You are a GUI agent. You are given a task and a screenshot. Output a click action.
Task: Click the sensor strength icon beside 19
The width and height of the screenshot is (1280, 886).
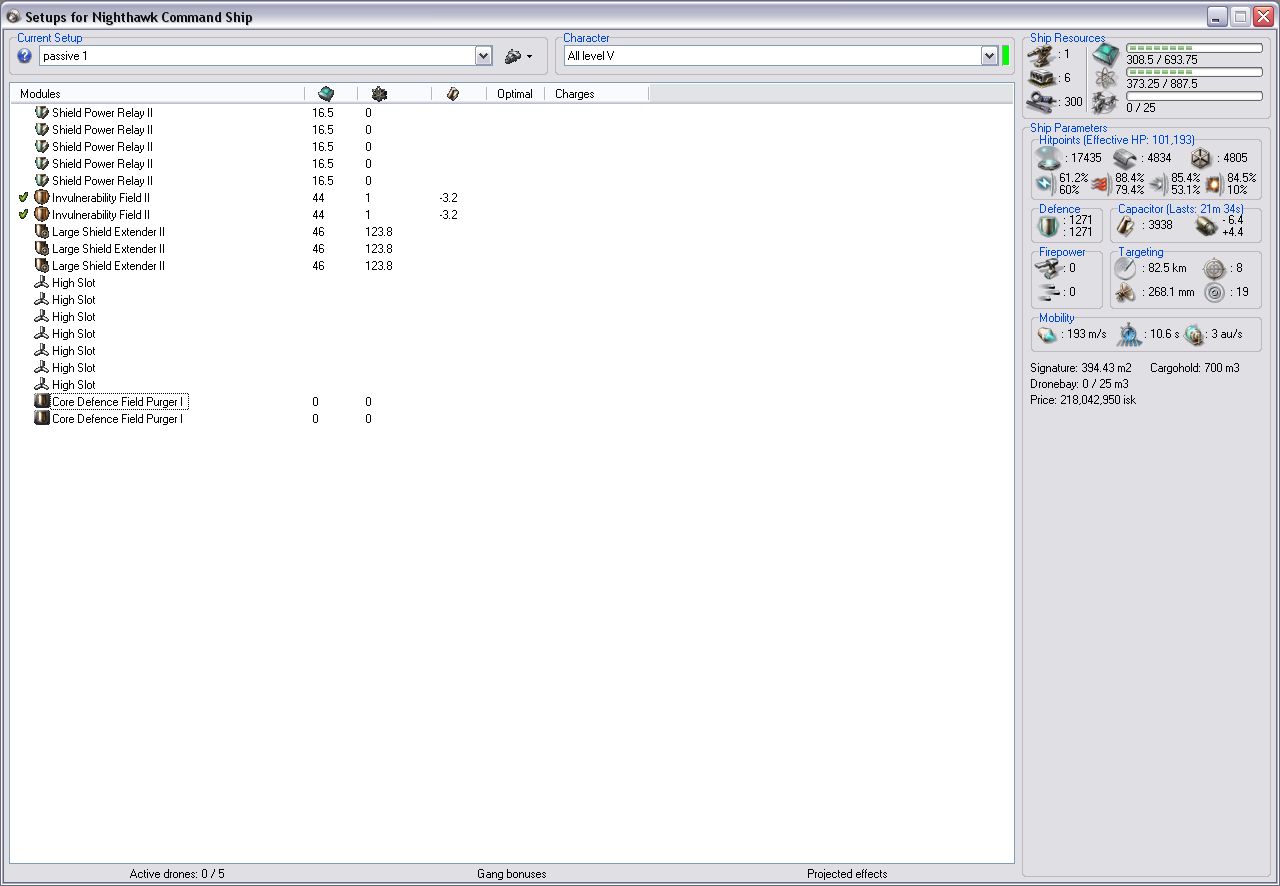pyautogui.click(x=1214, y=292)
